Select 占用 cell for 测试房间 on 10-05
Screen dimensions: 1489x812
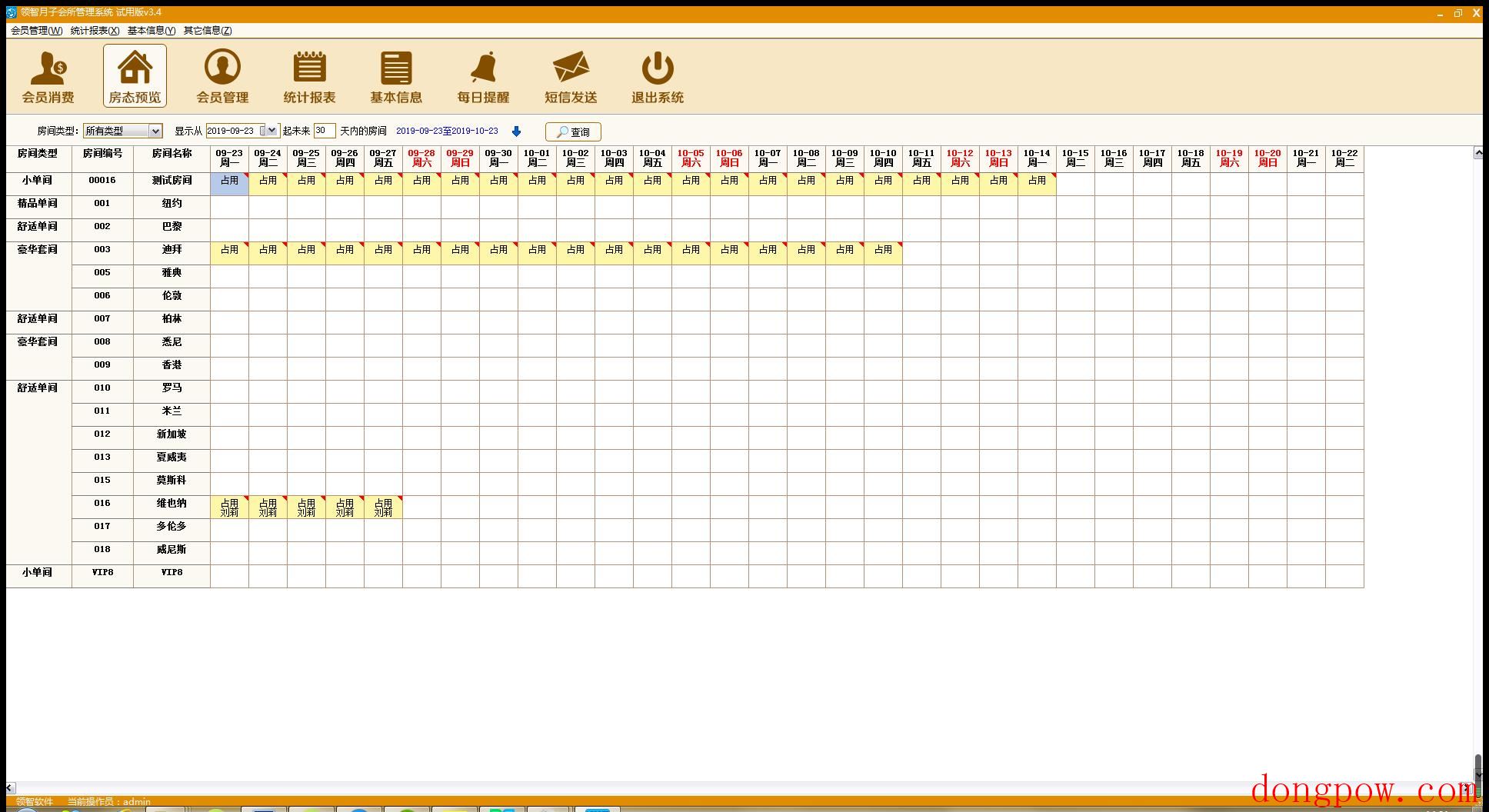point(691,184)
